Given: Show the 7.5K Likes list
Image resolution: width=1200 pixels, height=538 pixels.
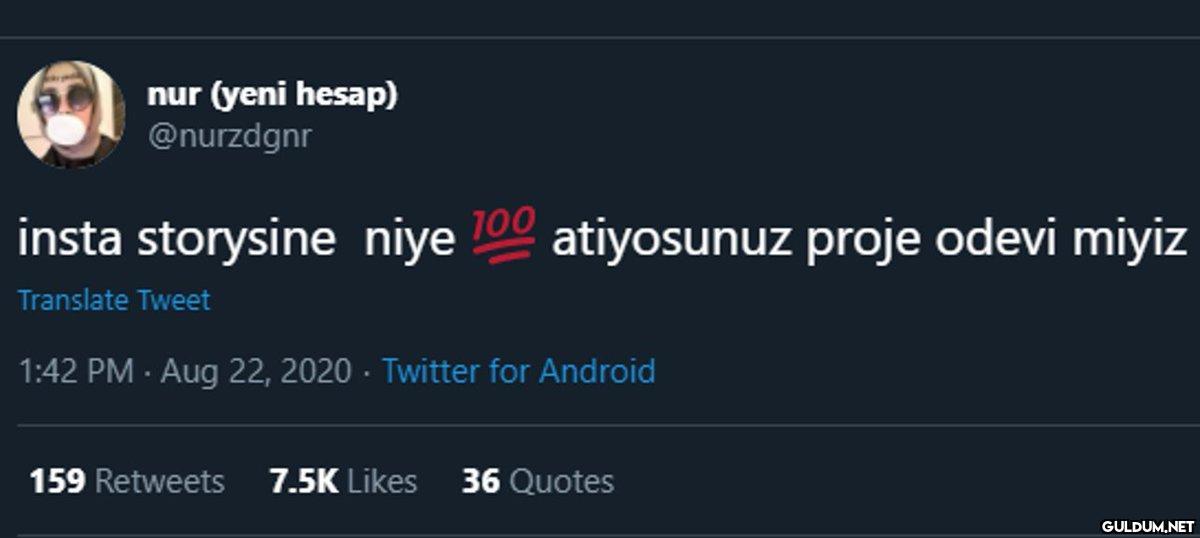Looking at the screenshot, I should pos(343,482).
